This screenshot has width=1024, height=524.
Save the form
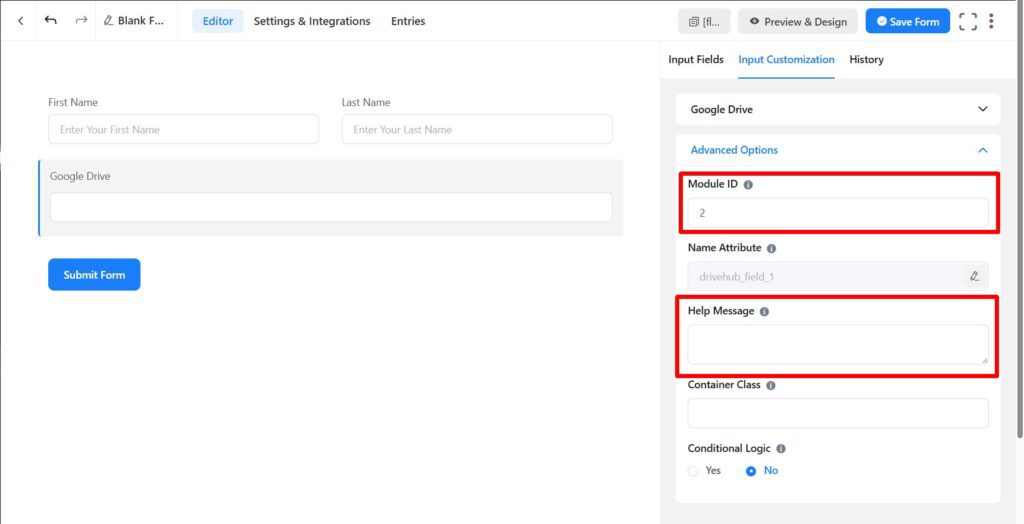908,22
